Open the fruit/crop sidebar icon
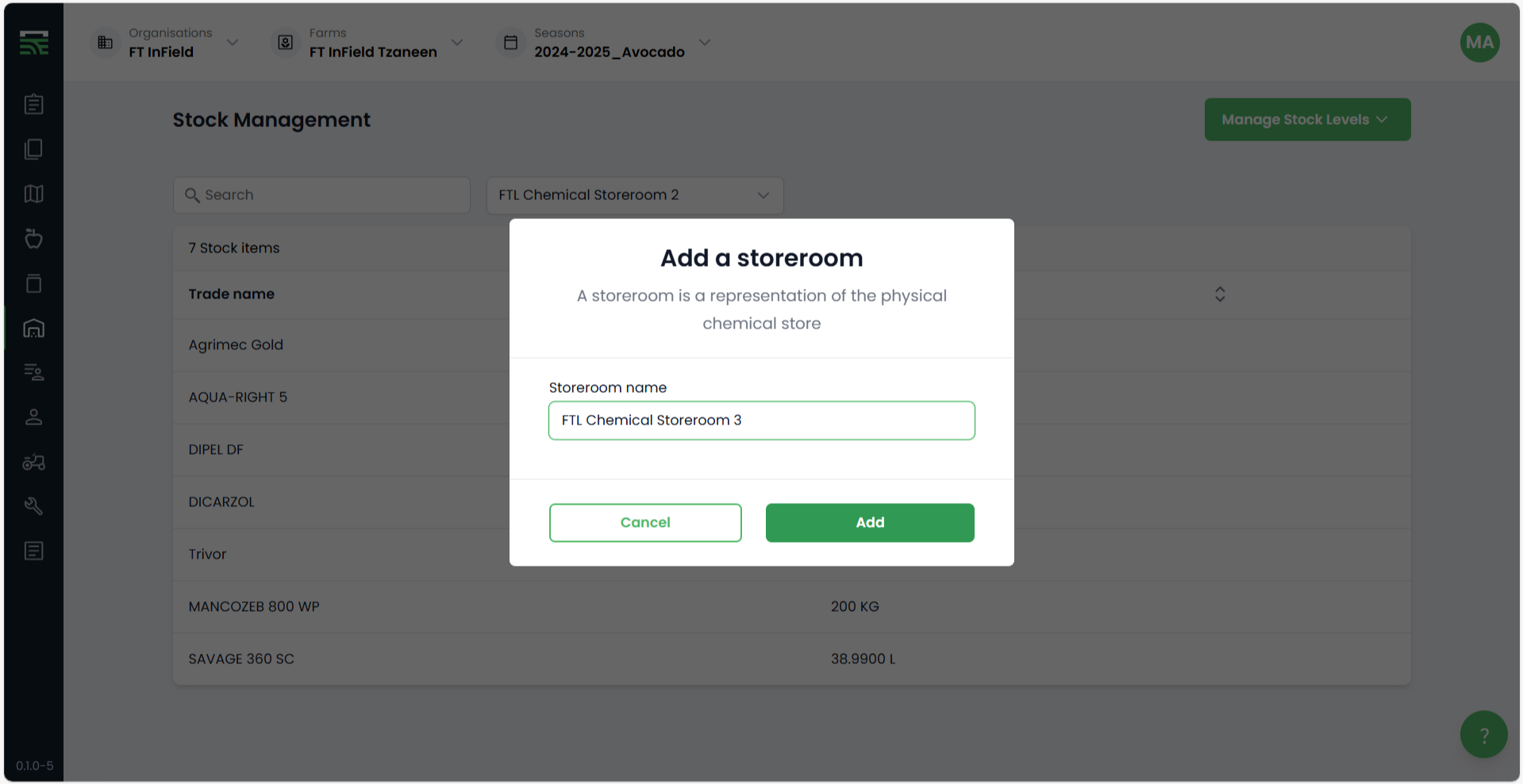This screenshot has width=1523, height=784. tap(33, 239)
